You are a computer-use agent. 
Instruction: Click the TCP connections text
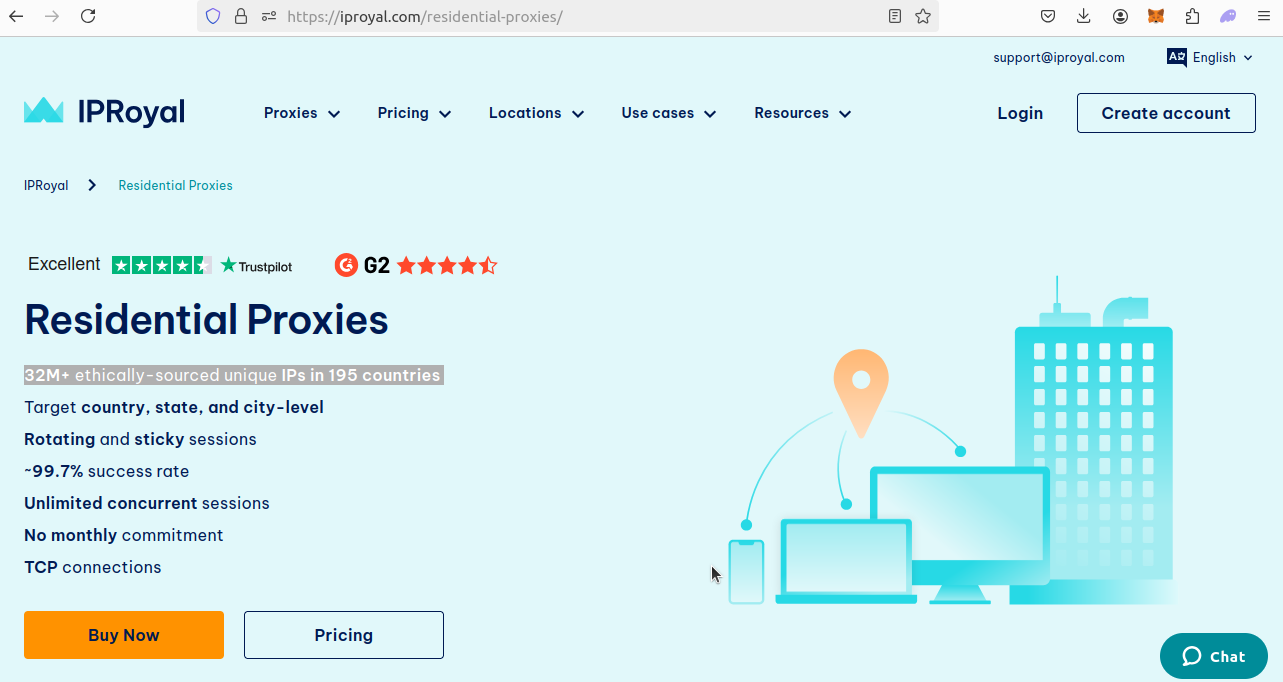coord(93,567)
